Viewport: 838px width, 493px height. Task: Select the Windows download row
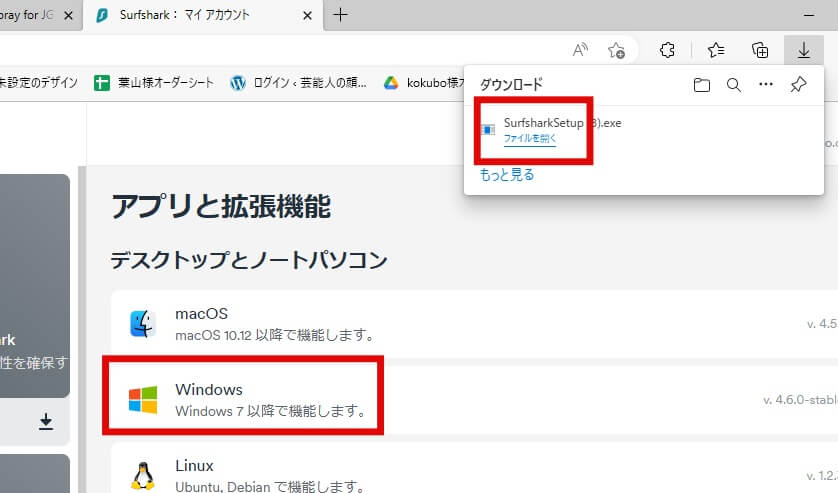coord(474,400)
